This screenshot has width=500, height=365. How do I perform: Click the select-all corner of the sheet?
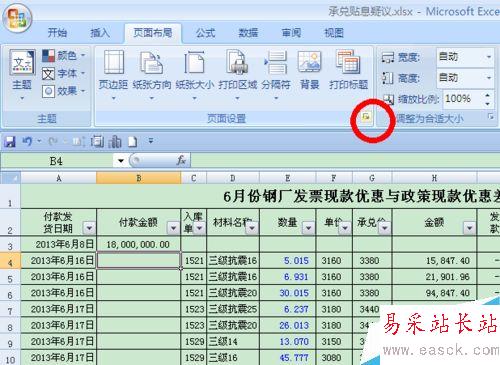10,178
